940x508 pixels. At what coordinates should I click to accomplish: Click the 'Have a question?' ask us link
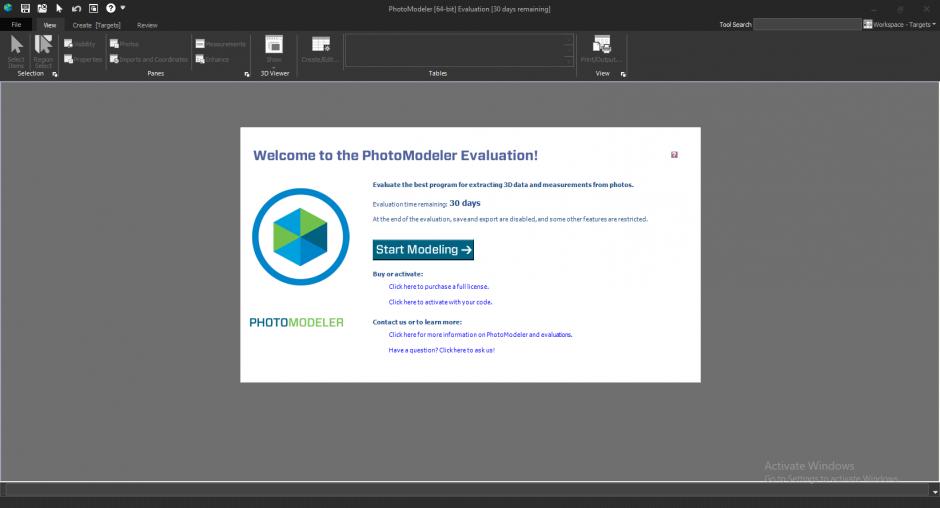442,350
